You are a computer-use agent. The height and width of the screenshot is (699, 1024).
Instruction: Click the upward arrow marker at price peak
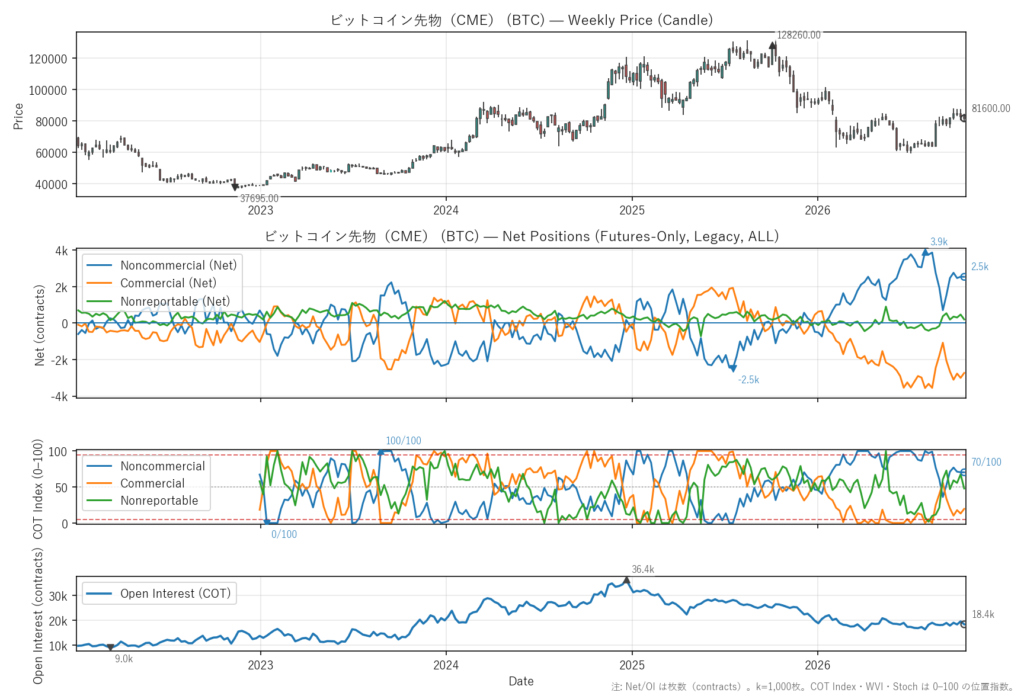click(773, 46)
